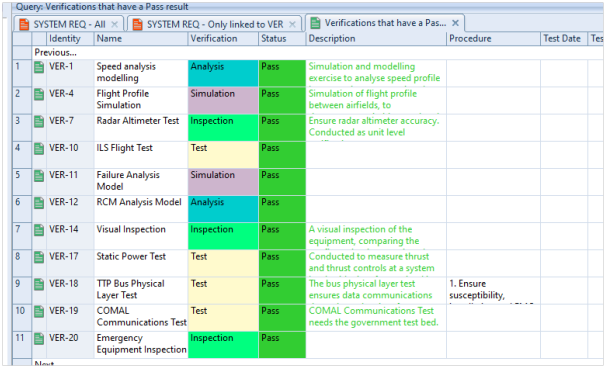
Task: Sort by the Identity column header
Action: coord(70,39)
